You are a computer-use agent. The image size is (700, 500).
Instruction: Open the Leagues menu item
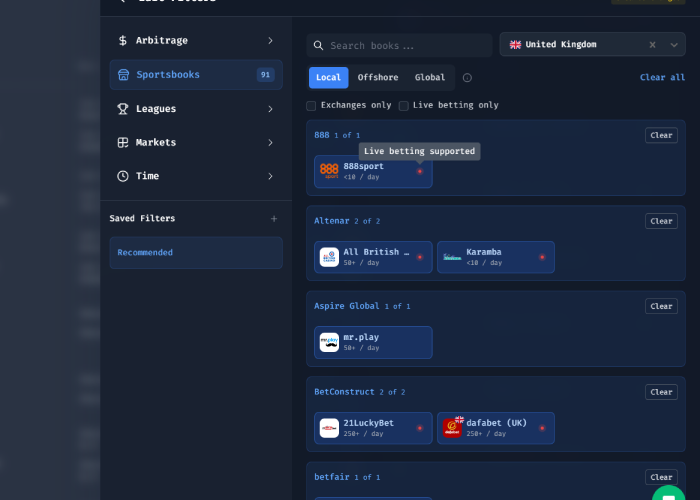196,109
